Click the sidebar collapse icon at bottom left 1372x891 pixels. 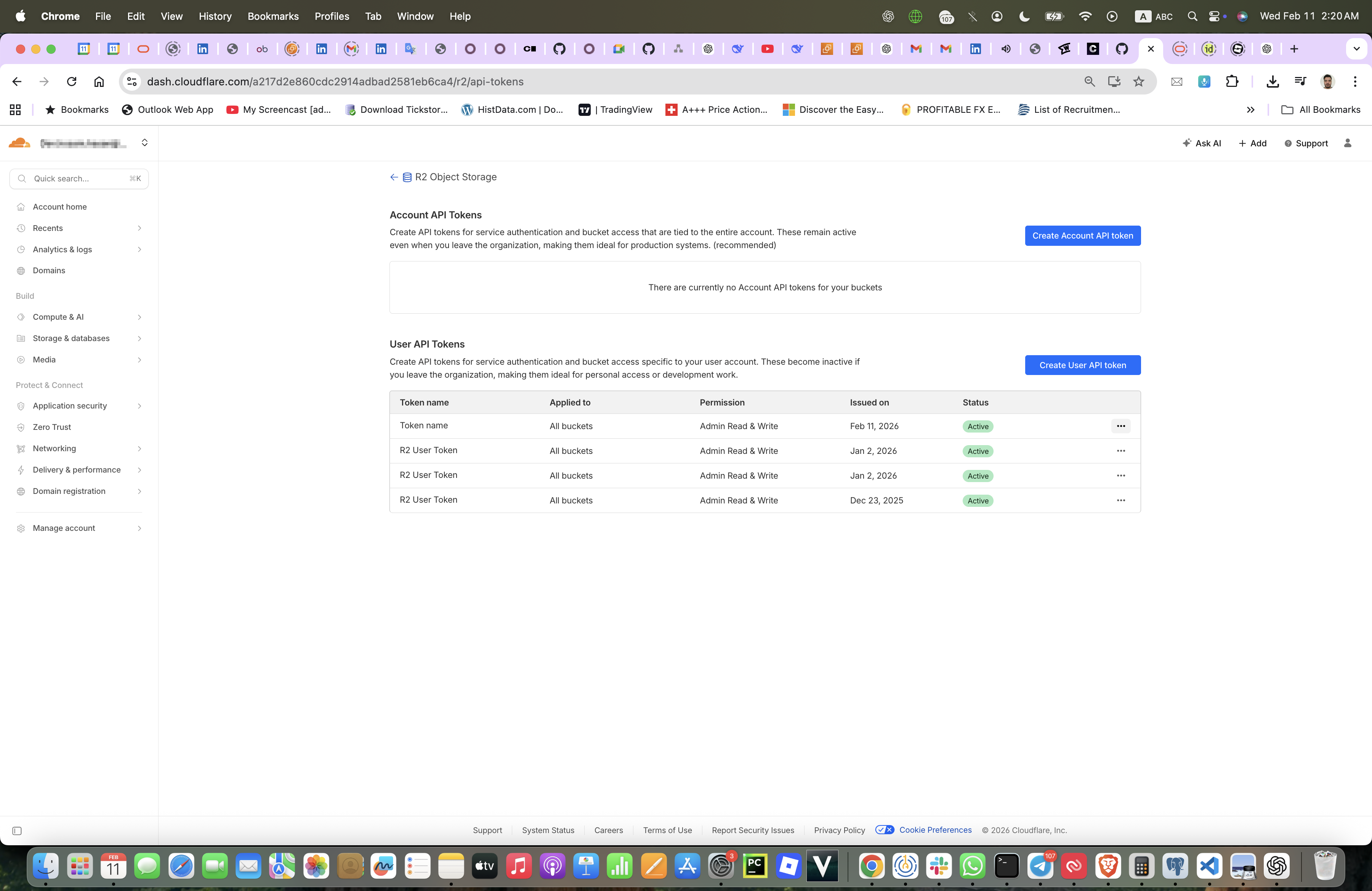click(17, 830)
